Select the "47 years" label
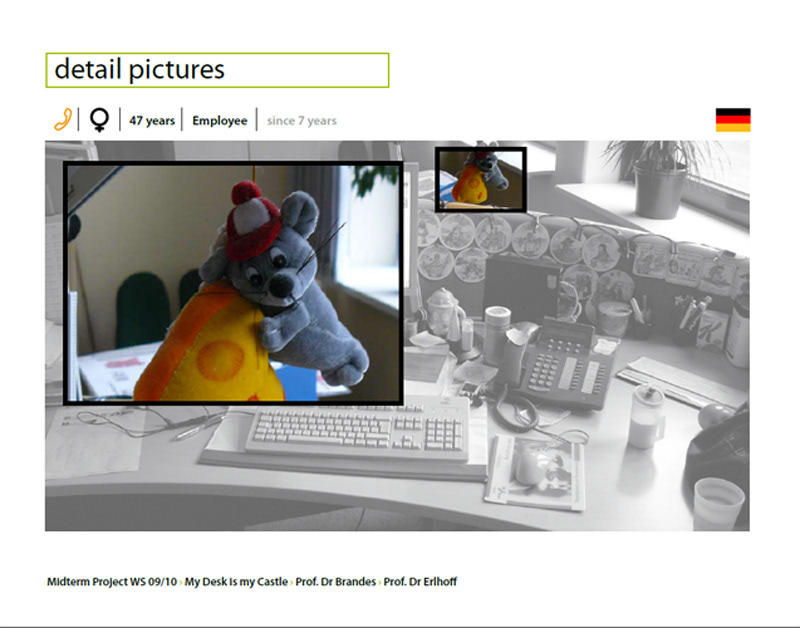800x628 pixels. pos(152,121)
